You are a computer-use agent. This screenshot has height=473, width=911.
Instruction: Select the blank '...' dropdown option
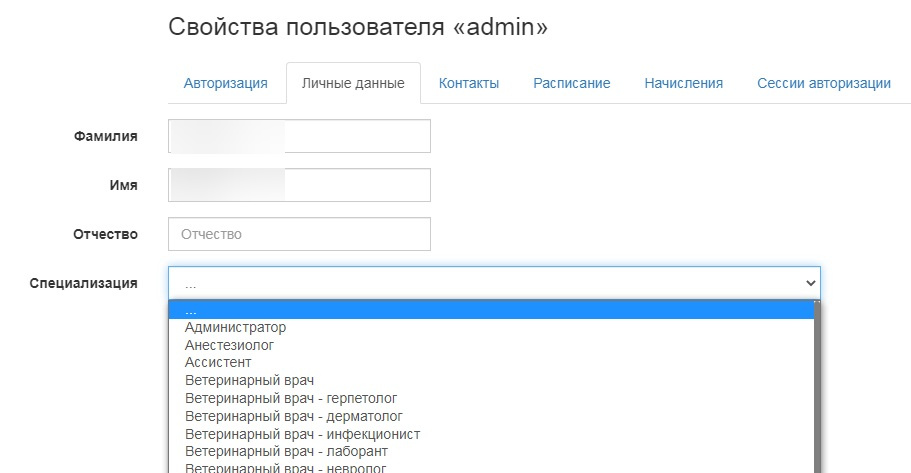[x=492, y=311]
